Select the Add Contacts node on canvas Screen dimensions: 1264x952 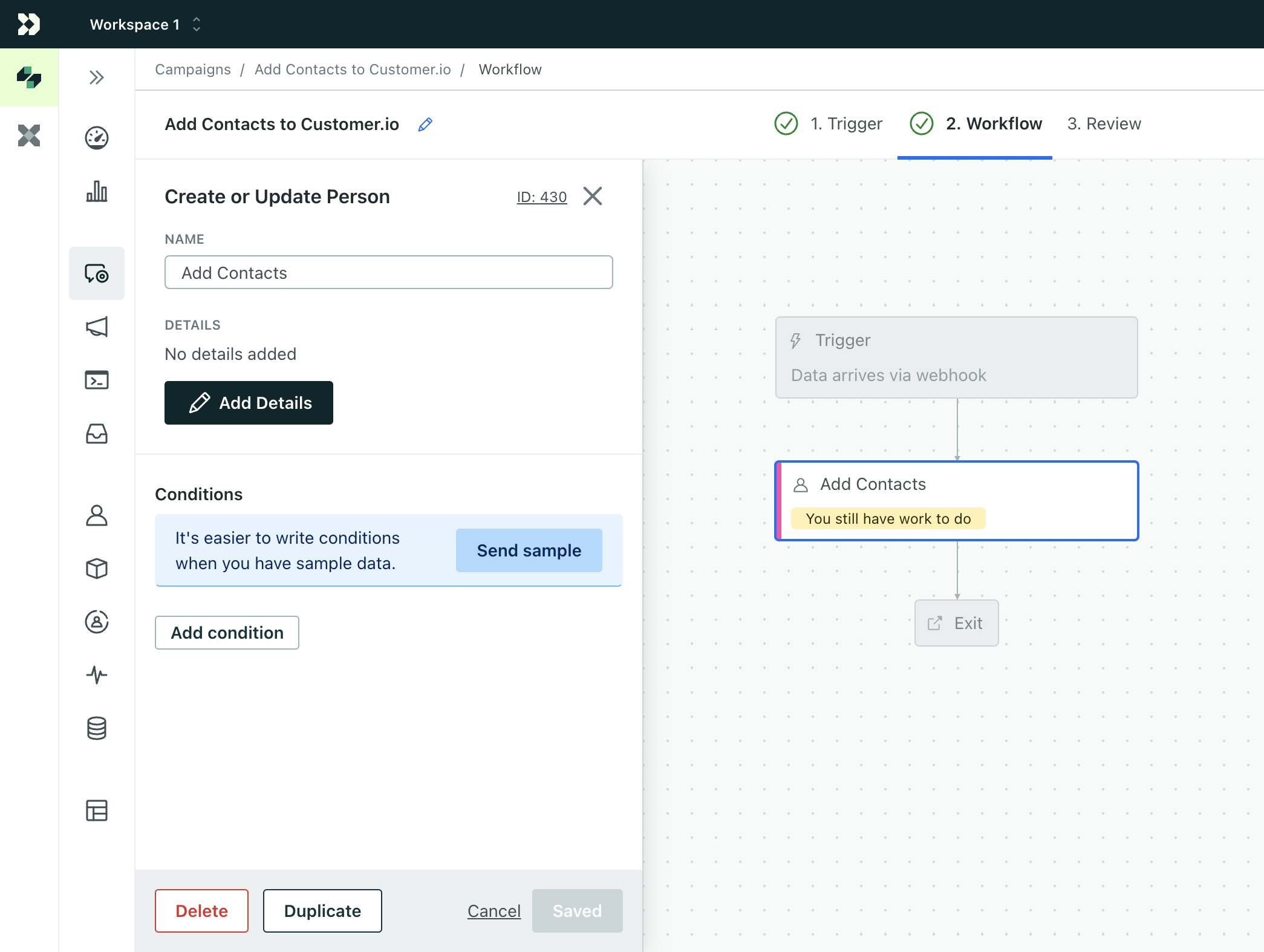(x=957, y=501)
